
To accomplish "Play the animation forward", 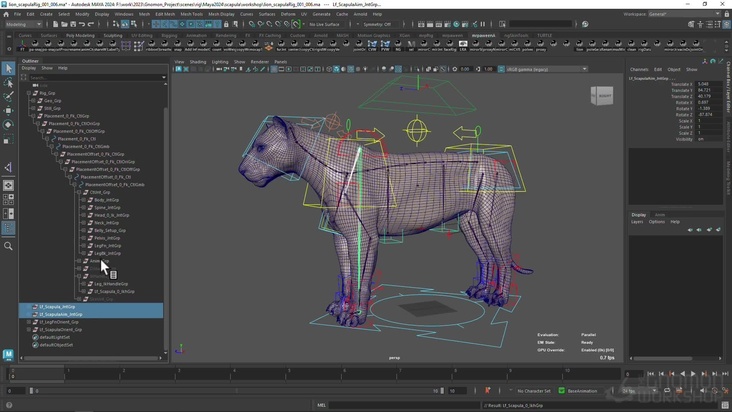I will (694, 374).
